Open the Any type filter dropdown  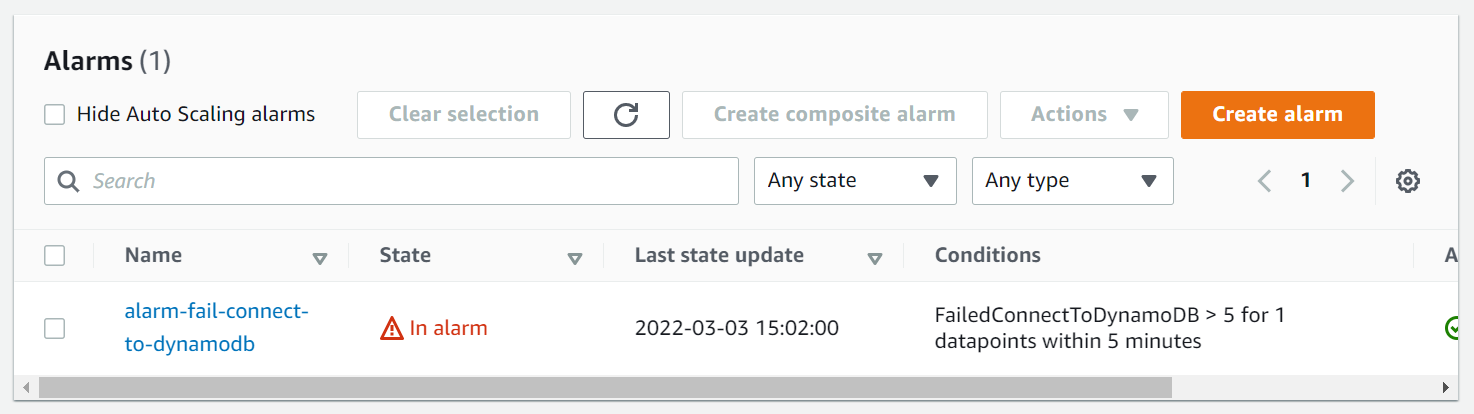tap(1072, 181)
